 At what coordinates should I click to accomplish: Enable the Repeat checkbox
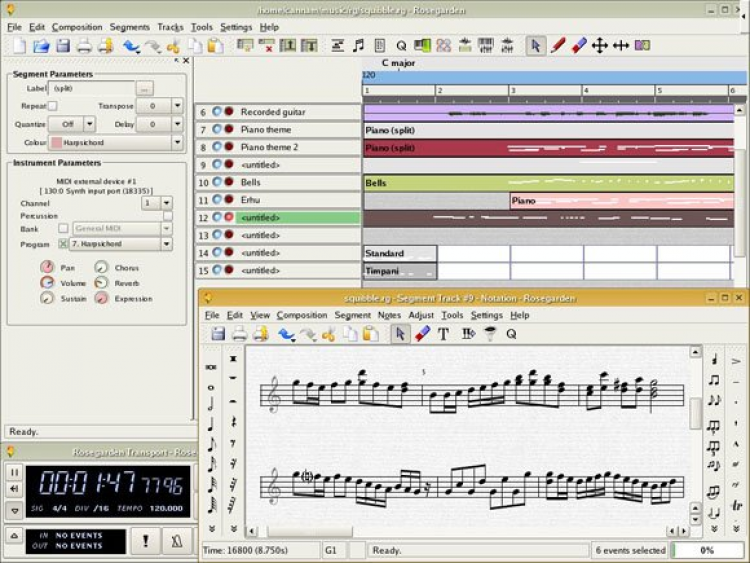[53, 106]
